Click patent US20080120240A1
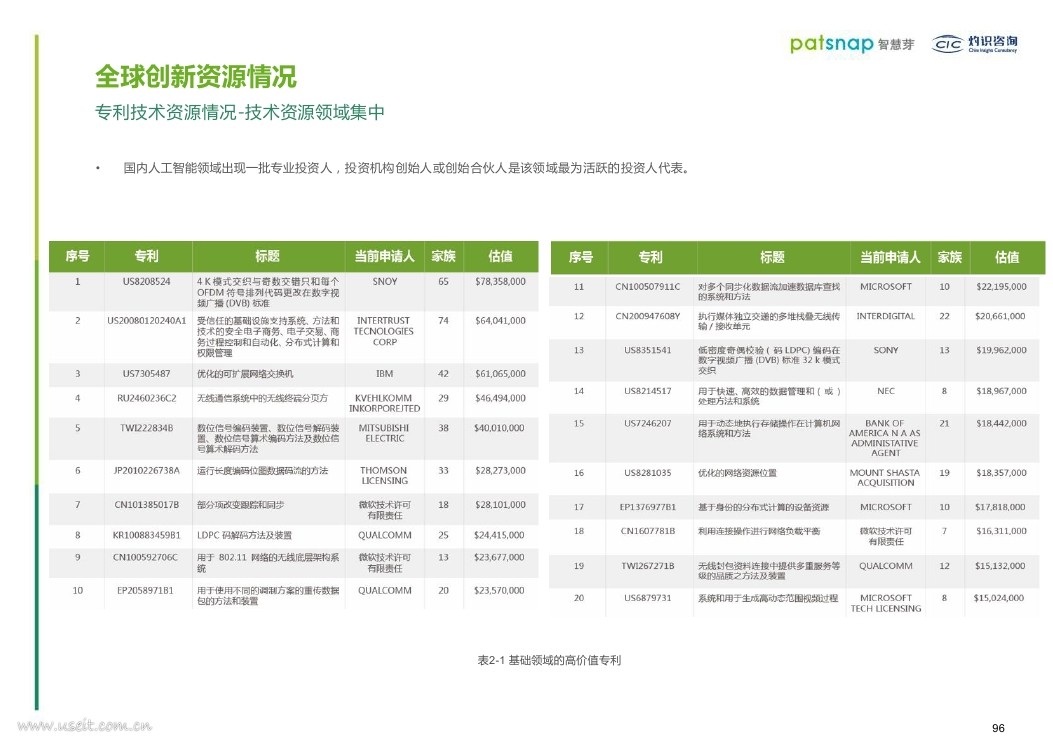The image size is (1053, 744). pos(146,320)
